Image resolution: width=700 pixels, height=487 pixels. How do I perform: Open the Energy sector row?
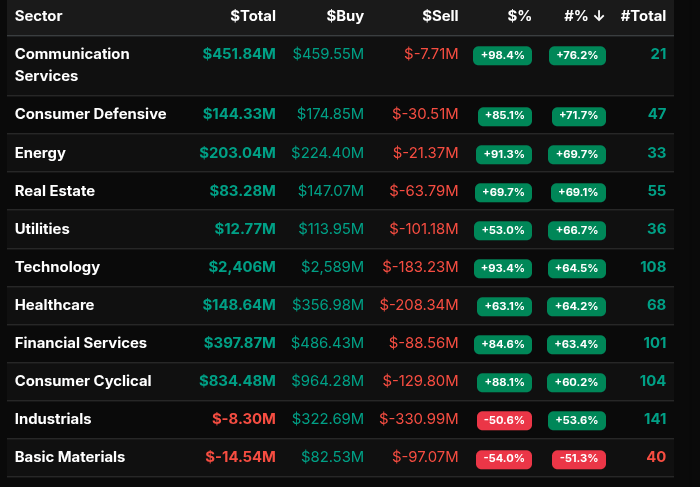tap(40, 153)
